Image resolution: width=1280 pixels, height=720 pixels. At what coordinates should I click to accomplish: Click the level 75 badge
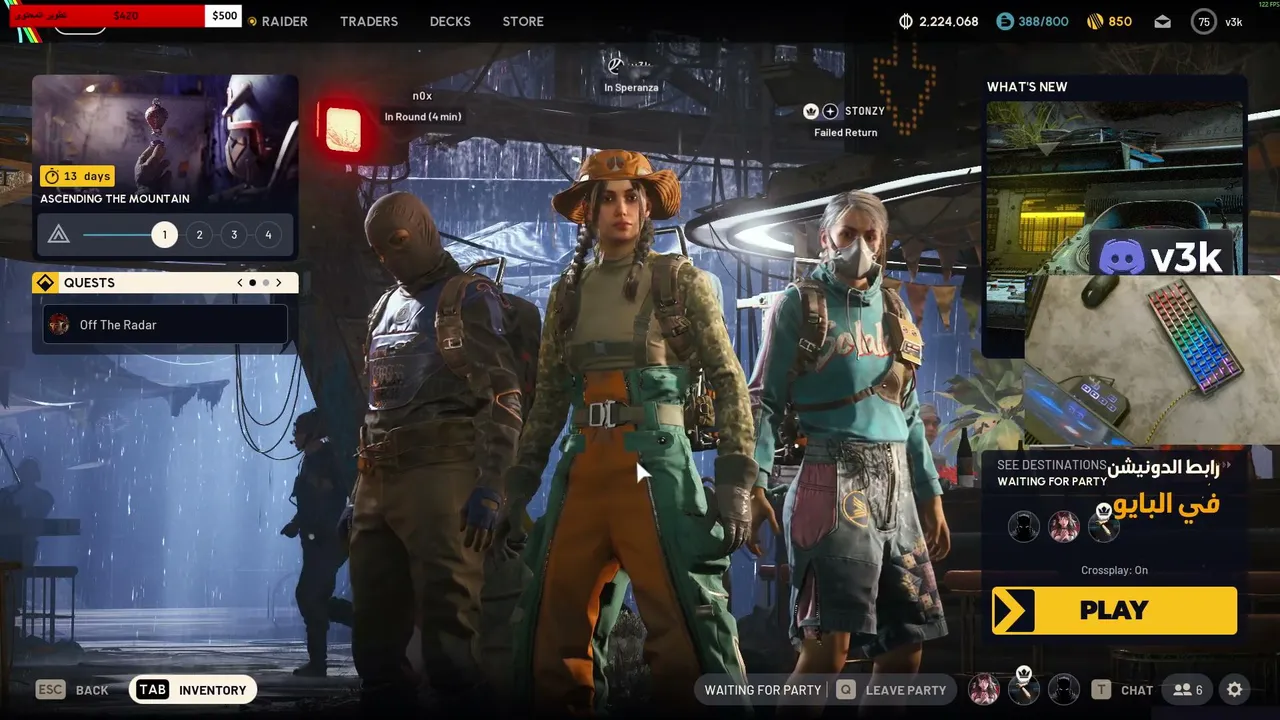pos(1204,22)
